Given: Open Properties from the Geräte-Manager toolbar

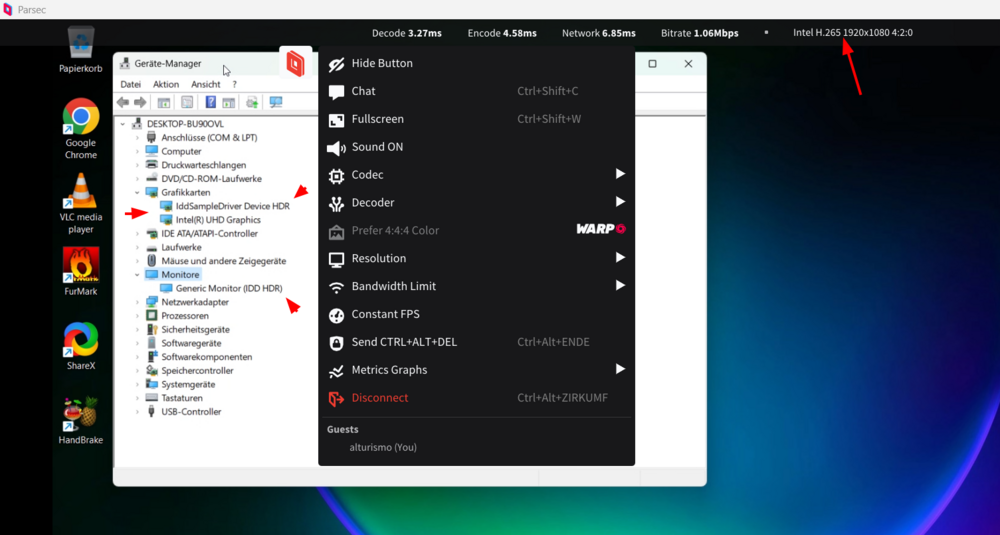Looking at the screenshot, I should [x=187, y=102].
